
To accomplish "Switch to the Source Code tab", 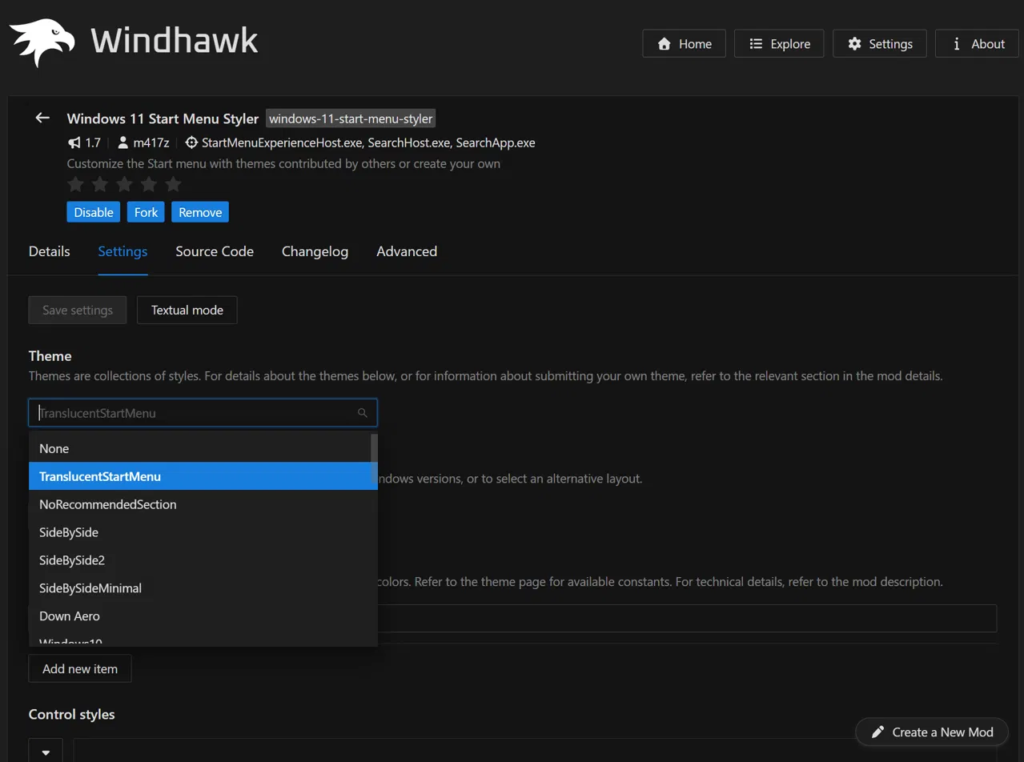I will 214,251.
